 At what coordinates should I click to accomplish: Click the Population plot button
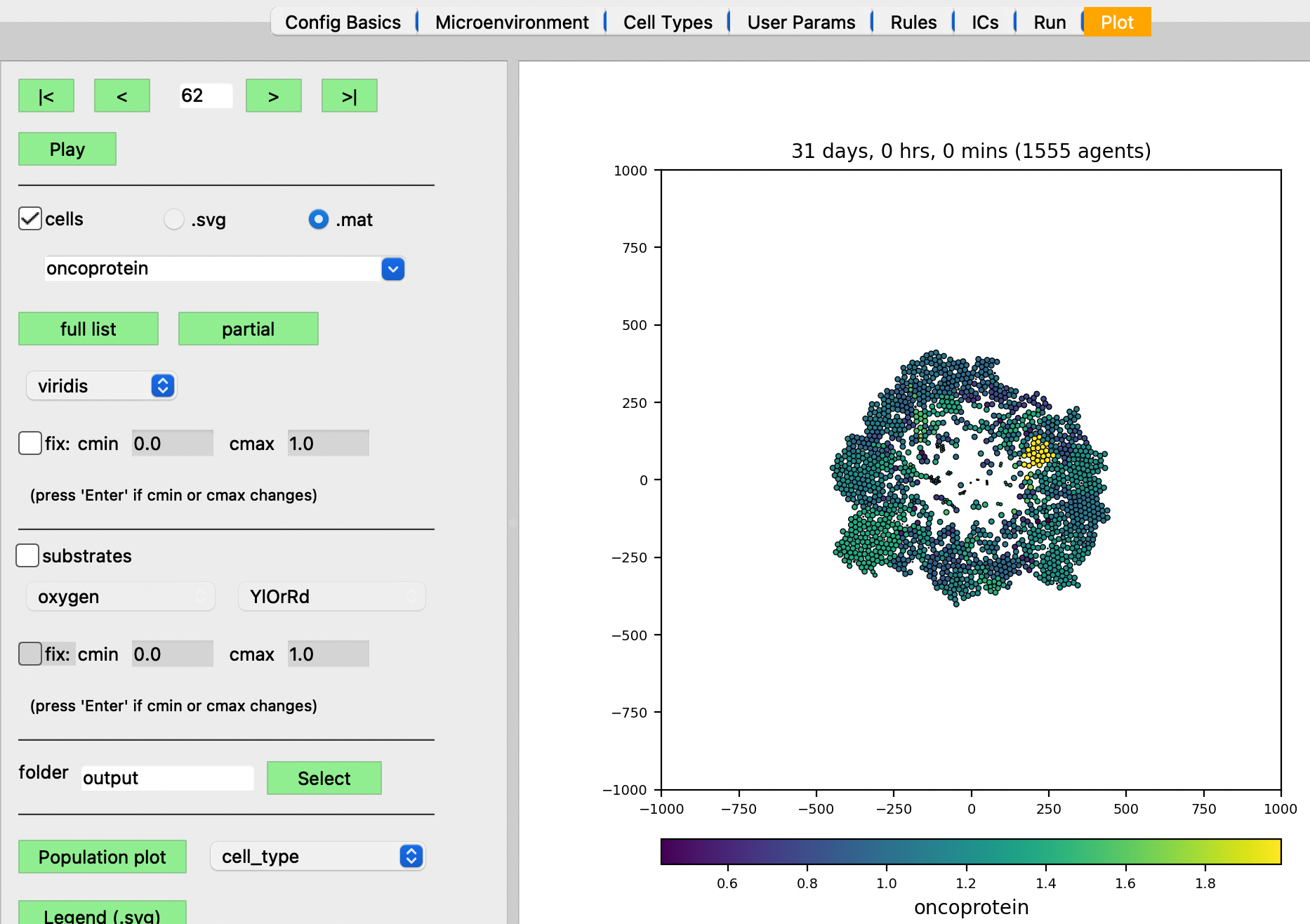[x=102, y=857]
